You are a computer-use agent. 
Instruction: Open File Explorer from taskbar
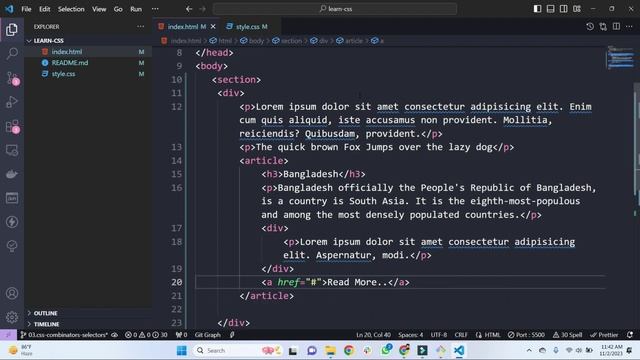[x=330, y=350]
